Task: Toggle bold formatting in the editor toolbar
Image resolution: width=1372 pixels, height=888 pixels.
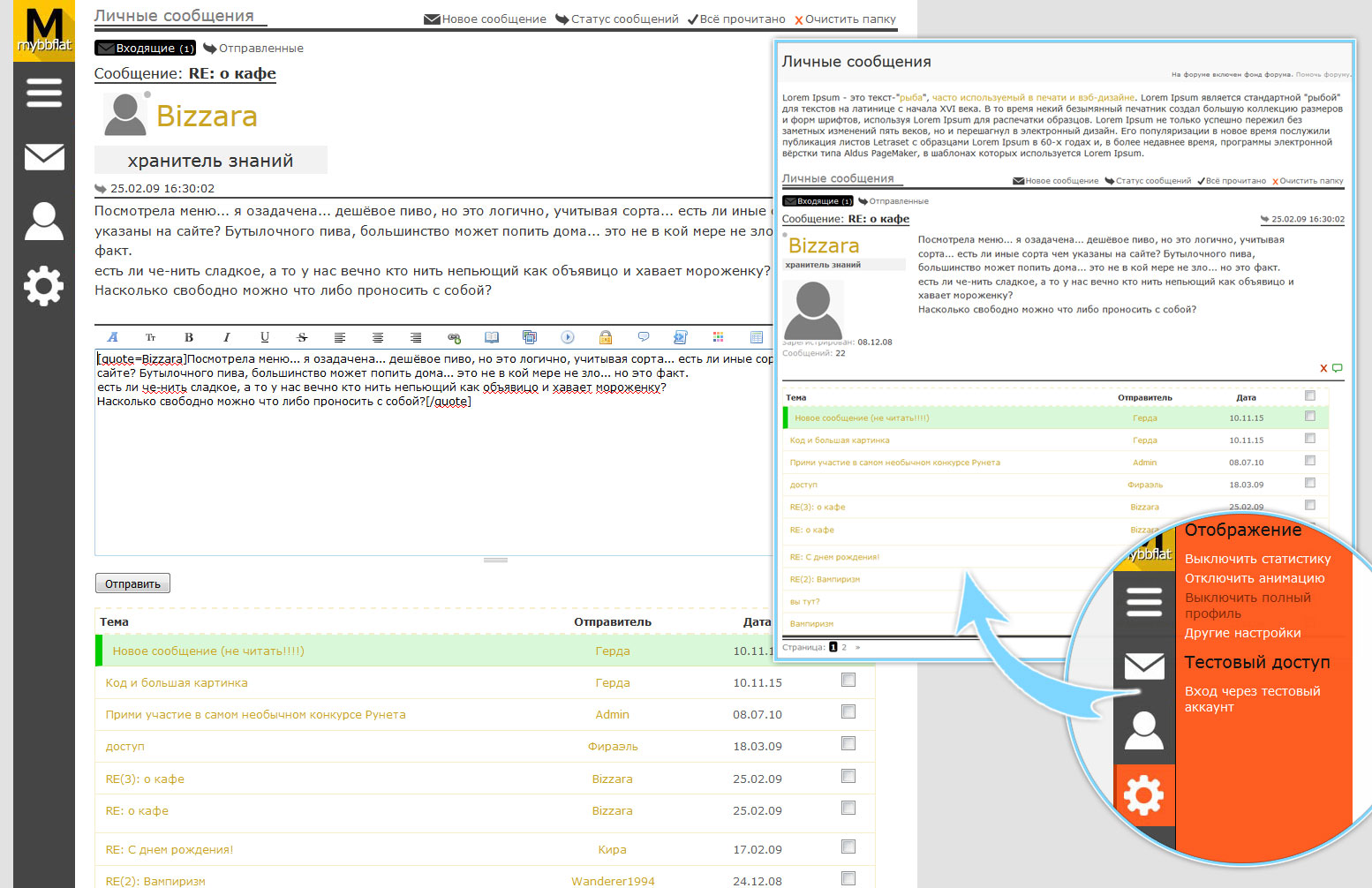Action: [x=189, y=337]
